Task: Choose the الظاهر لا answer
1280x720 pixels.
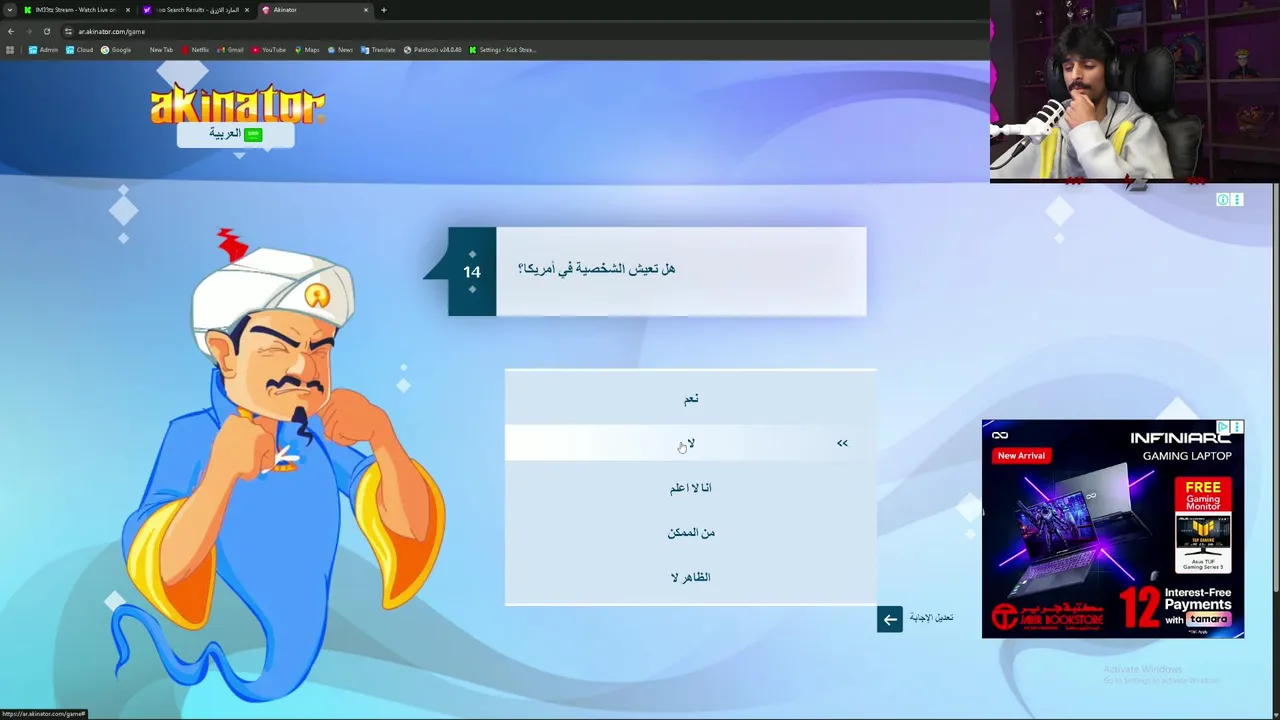Action: 691,577
